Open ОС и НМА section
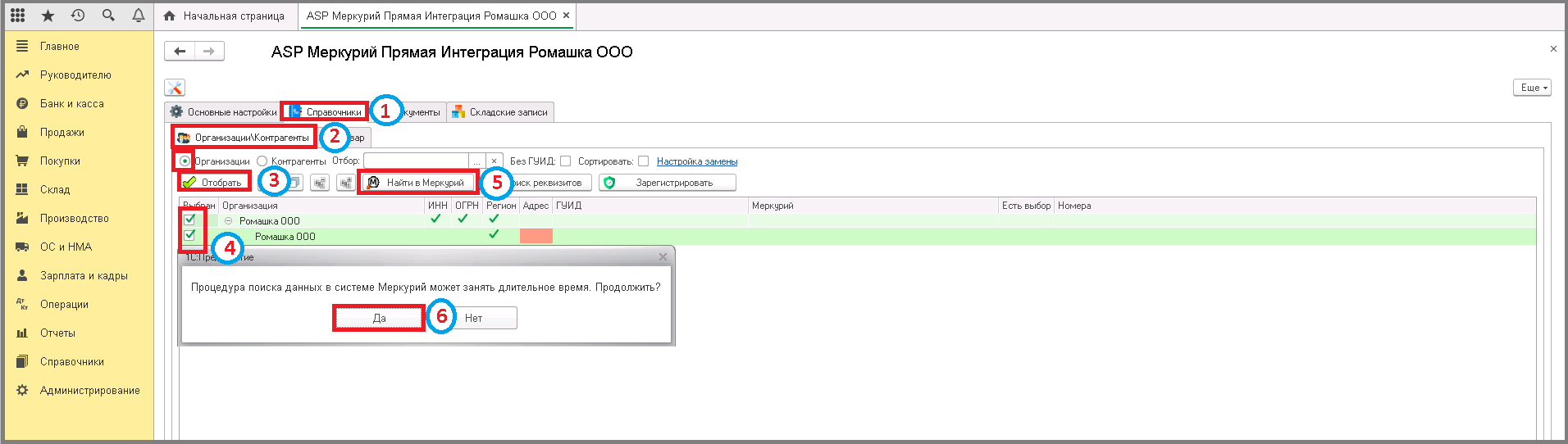 click(x=66, y=247)
